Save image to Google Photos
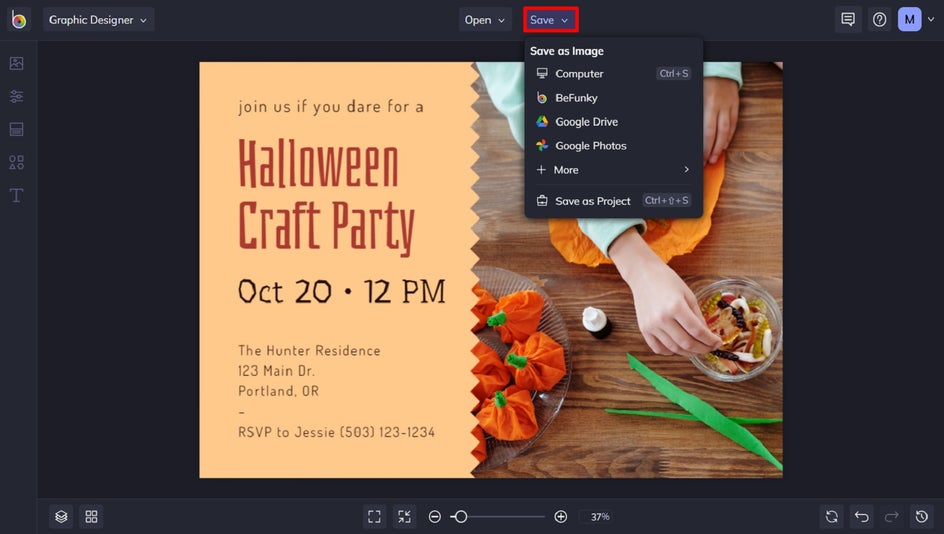Viewport: 944px width, 534px height. (x=613, y=146)
